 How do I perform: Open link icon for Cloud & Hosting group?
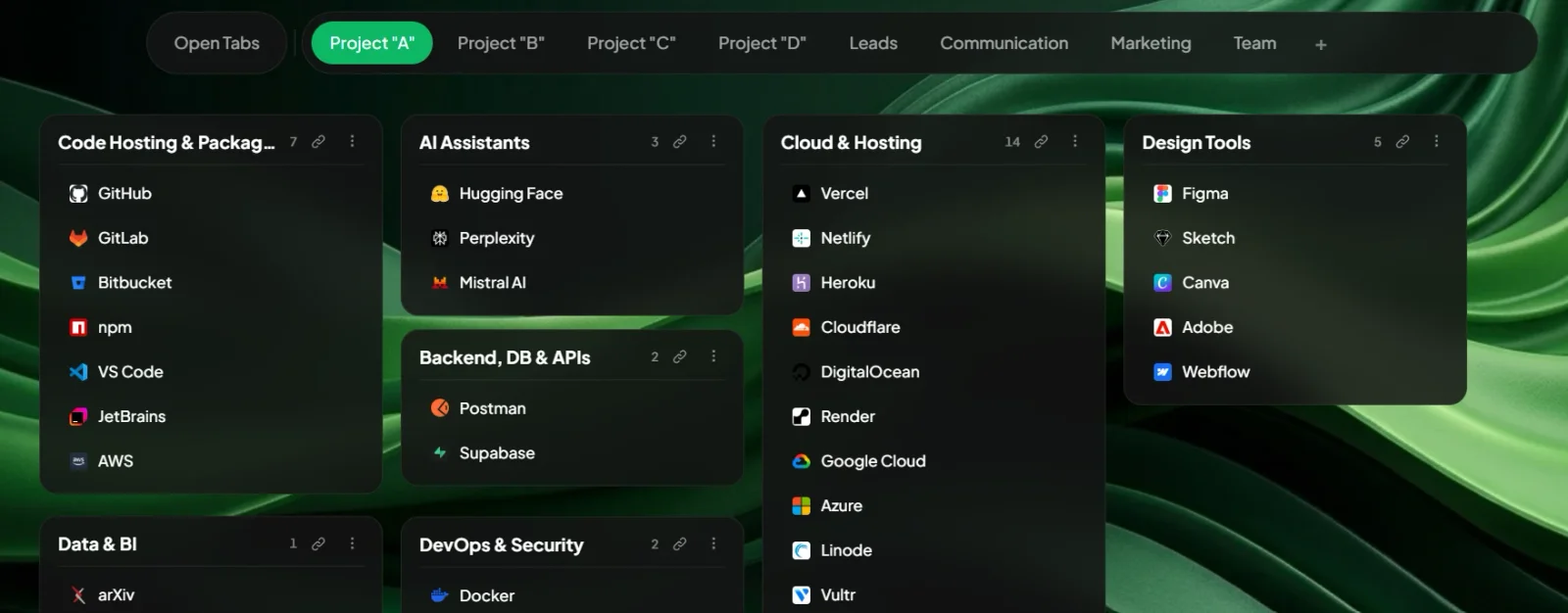point(1042,142)
